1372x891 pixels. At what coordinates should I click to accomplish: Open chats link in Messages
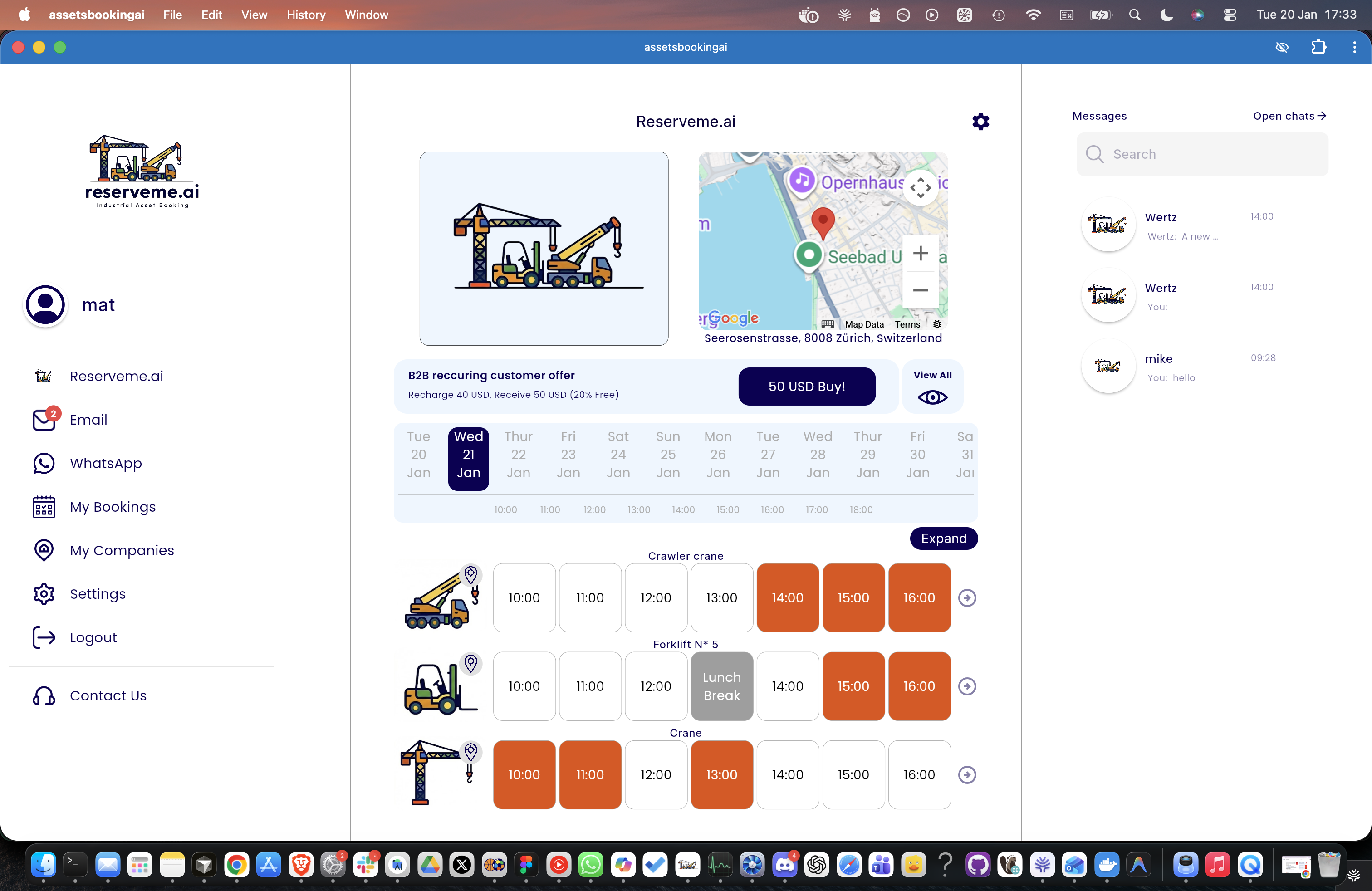1289,116
